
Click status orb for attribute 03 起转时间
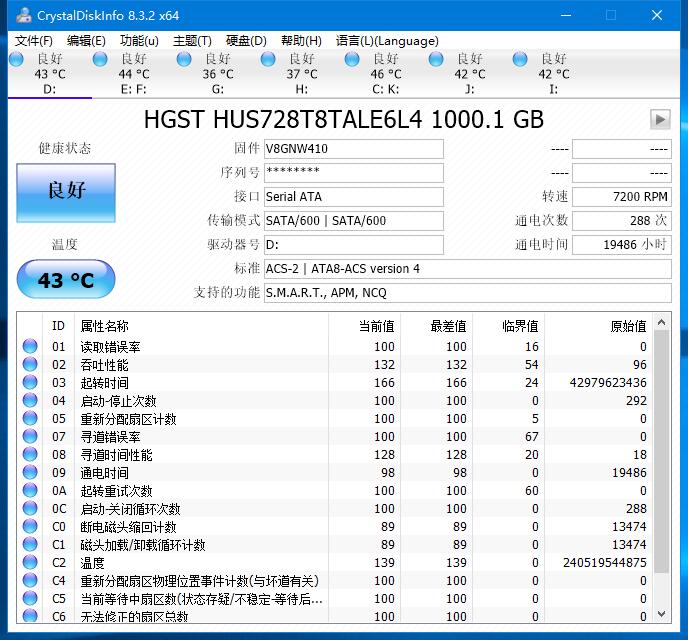pyautogui.click(x=30, y=382)
